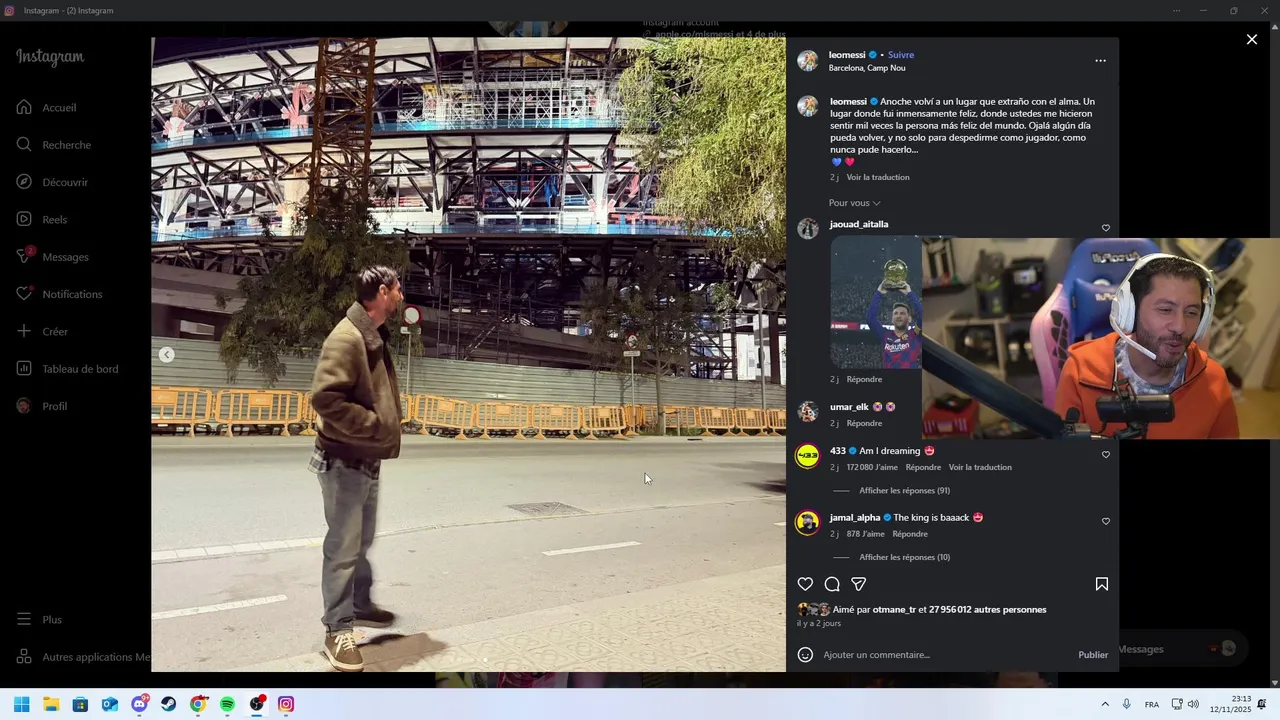Open the umar_elk username link
Image resolution: width=1280 pixels, height=720 pixels.
click(849, 407)
